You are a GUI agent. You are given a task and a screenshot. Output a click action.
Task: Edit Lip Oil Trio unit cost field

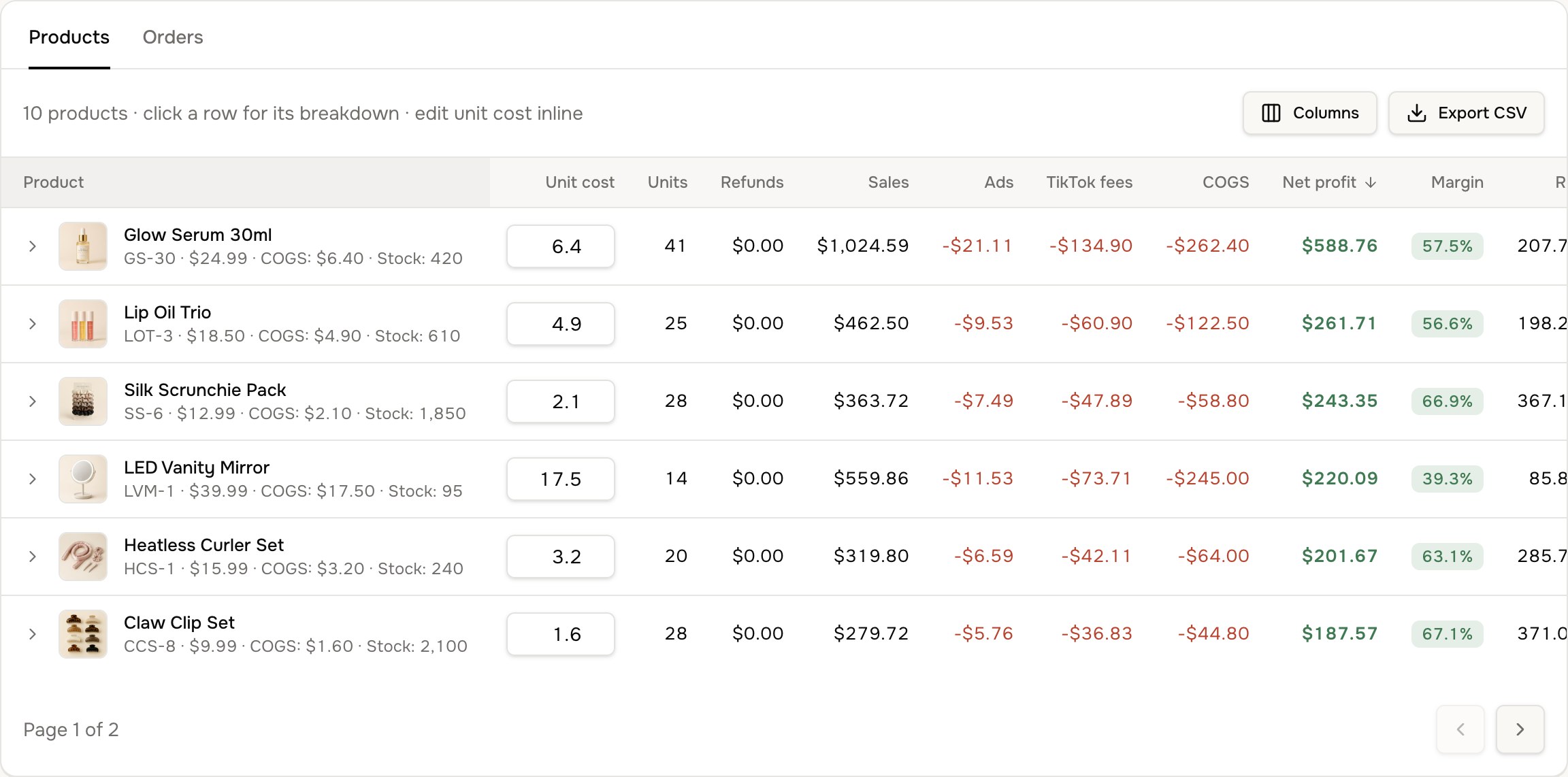[x=561, y=324]
